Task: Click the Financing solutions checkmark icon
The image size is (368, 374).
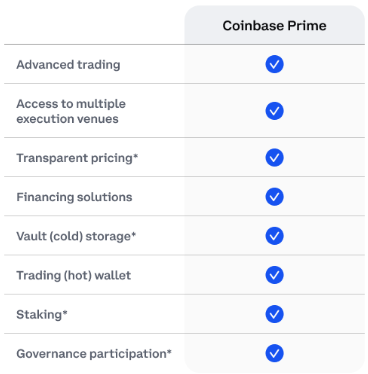Action: (274, 197)
